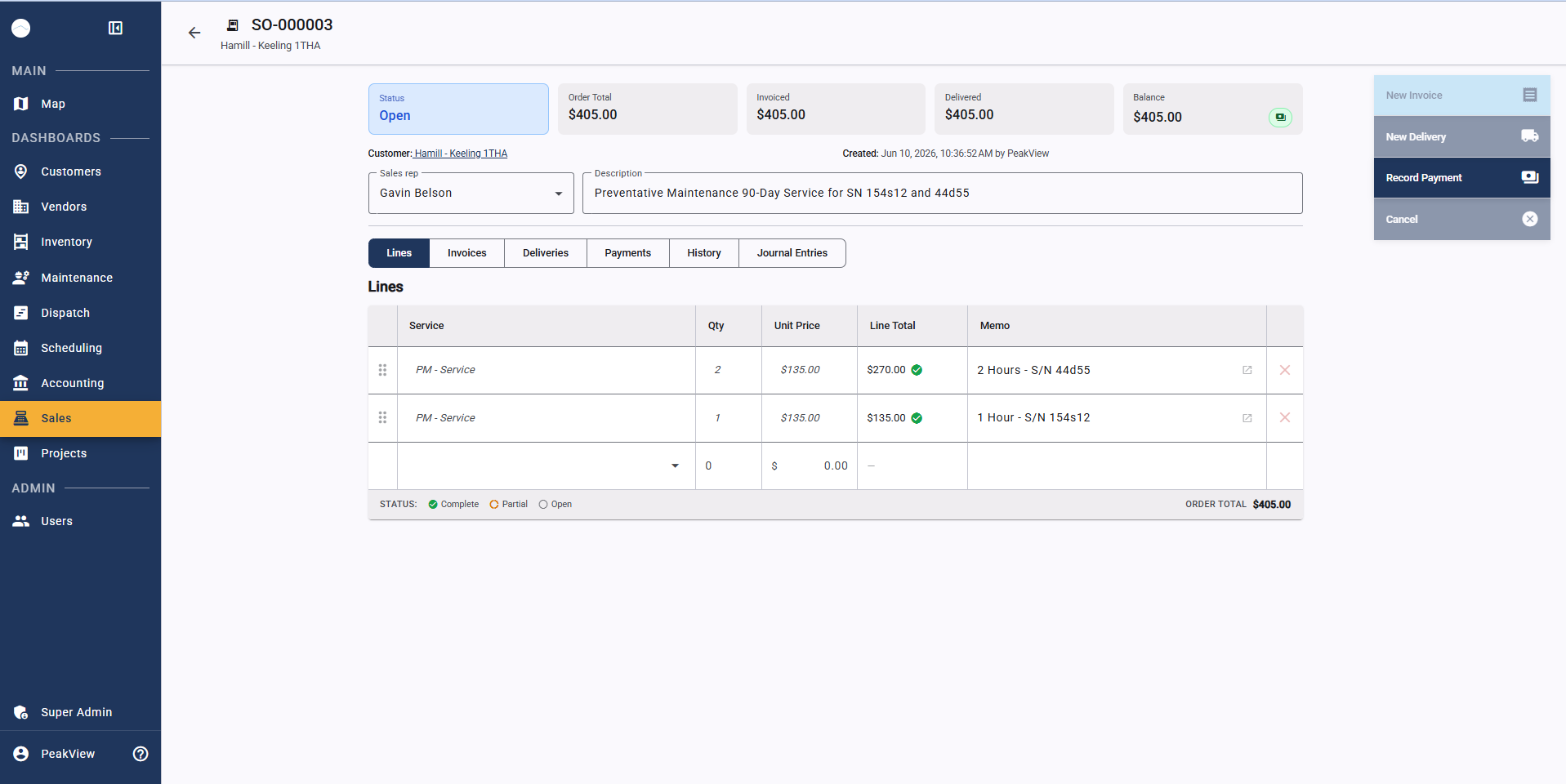The height and width of the screenshot is (784, 1566).
Task: Click green check beside $135.00 line total
Action: coord(917,418)
